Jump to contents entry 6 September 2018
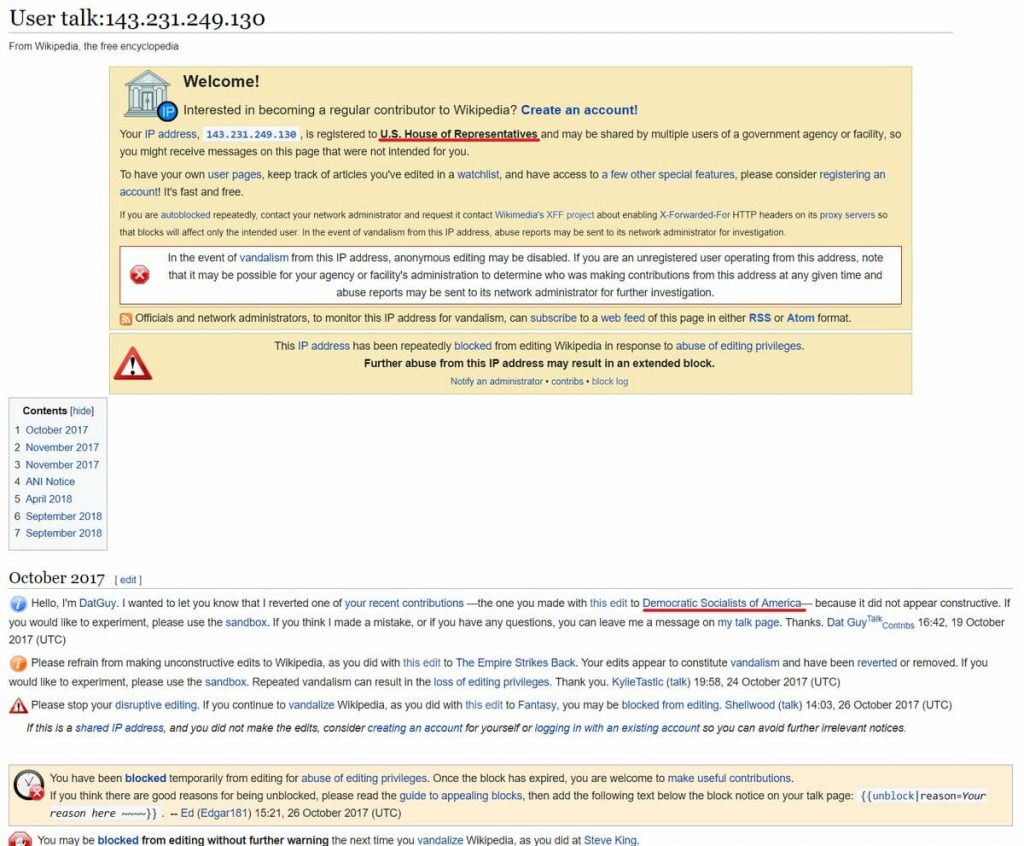Image resolution: width=1024 pixels, height=846 pixels. click(x=64, y=516)
